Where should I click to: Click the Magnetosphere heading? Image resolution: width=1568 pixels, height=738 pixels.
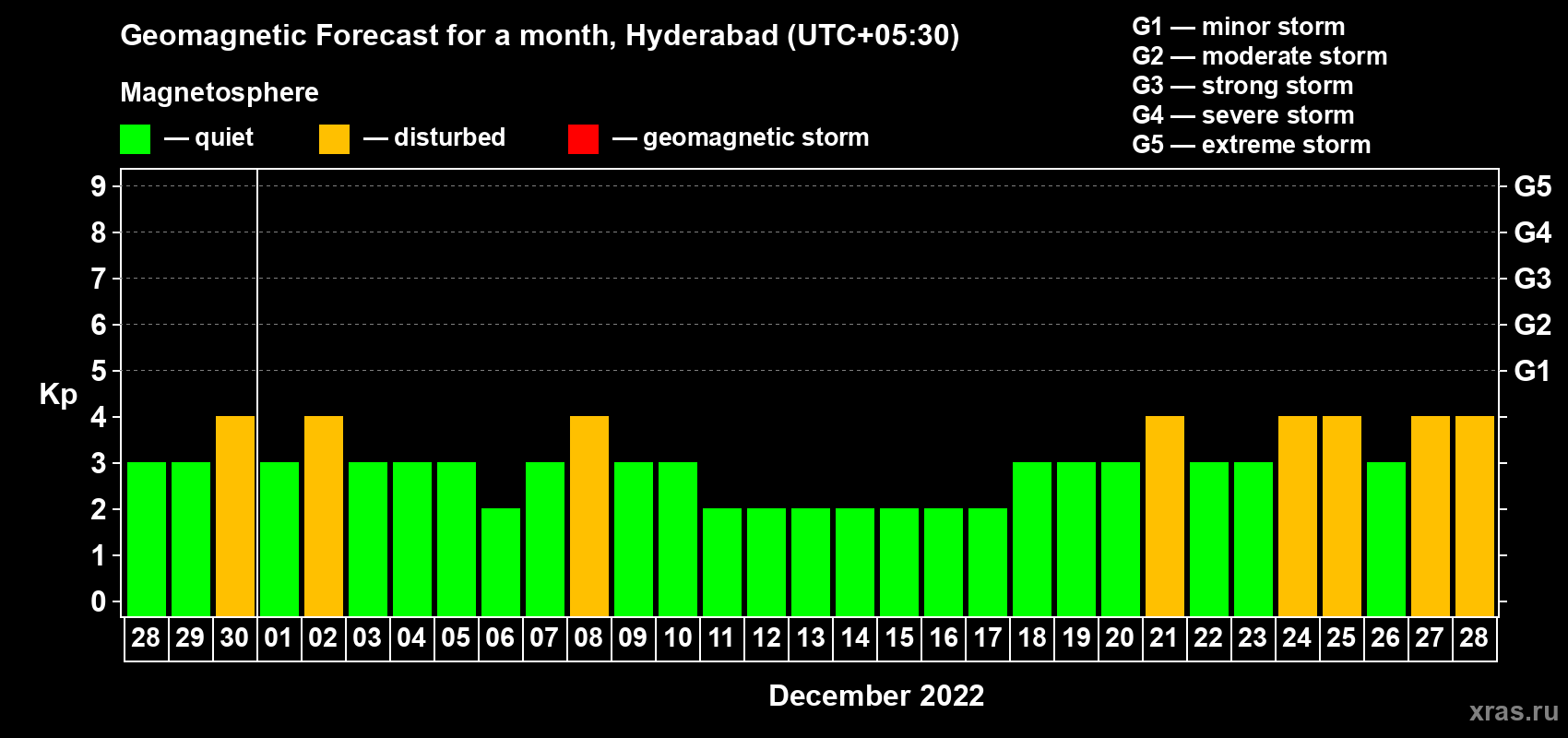coord(220,92)
